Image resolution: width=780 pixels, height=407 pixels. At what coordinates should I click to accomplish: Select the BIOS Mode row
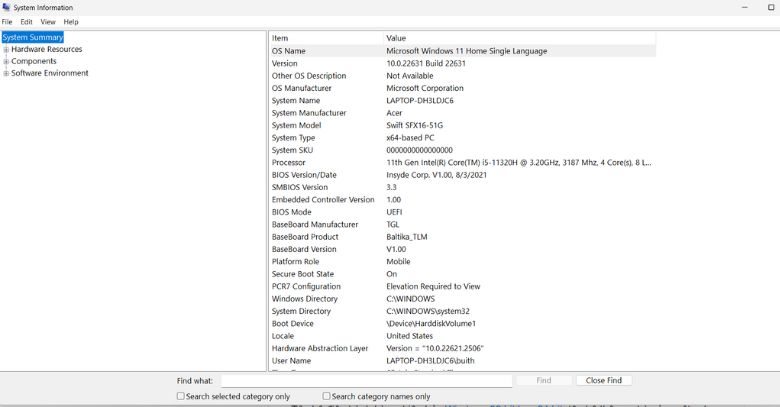coord(463,212)
